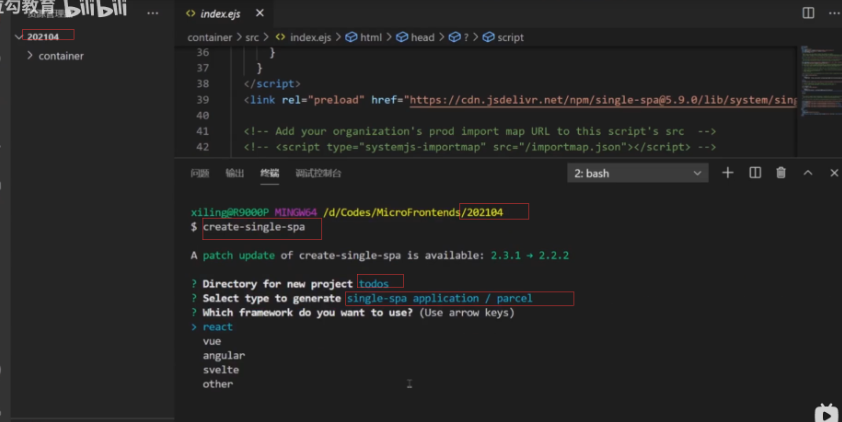The width and height of the screenshot is (842, 422).
Task: Open the Debug Console panel tab
Action: pos(318,173)
